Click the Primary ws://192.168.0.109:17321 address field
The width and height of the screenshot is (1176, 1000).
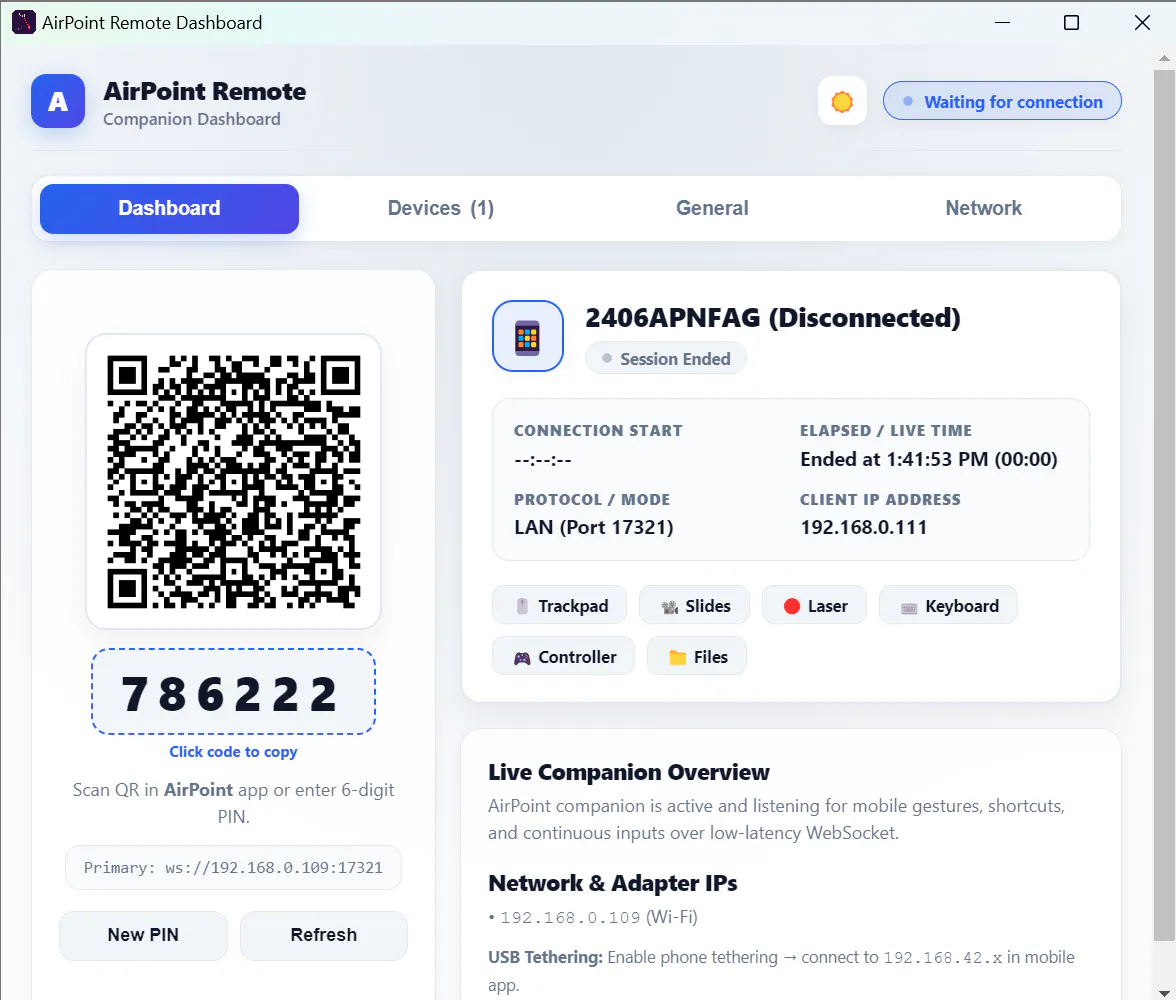tap(233, 868)
